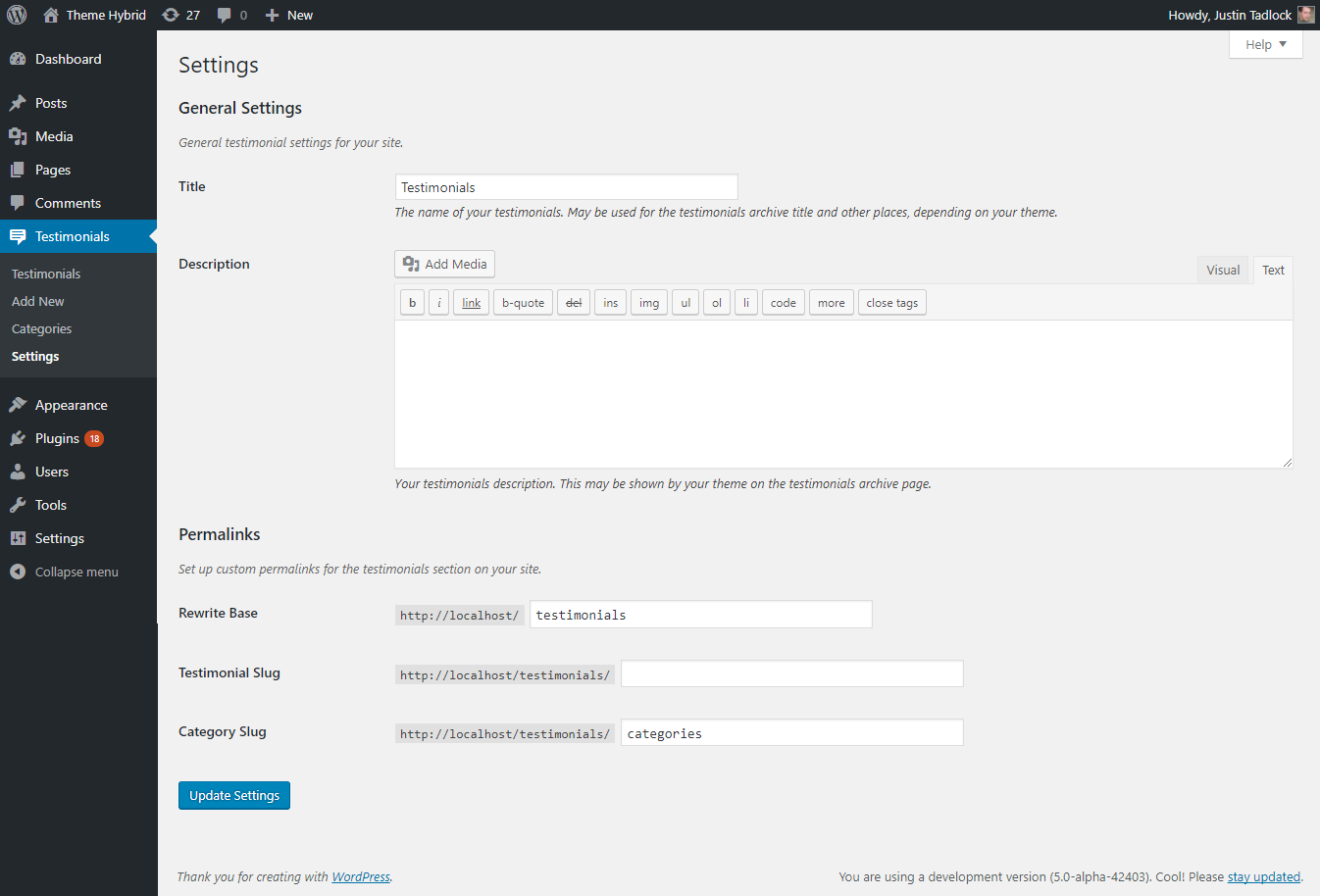Open Testimonials Settings submenu item
Screen dimensions: 1320x896
coord(35,356)
